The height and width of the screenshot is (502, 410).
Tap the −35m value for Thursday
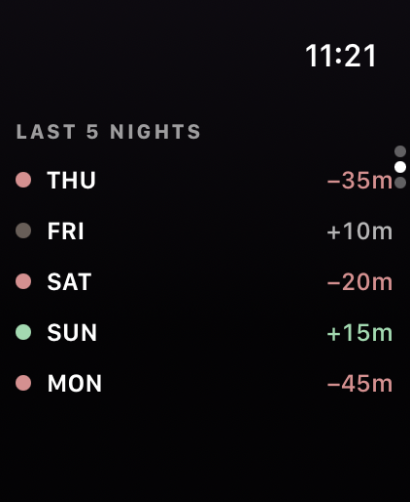point(360,180)
